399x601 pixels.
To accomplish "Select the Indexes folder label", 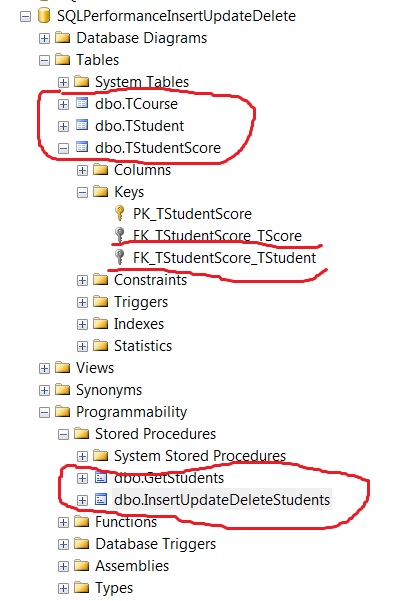I will pos(139,324).
